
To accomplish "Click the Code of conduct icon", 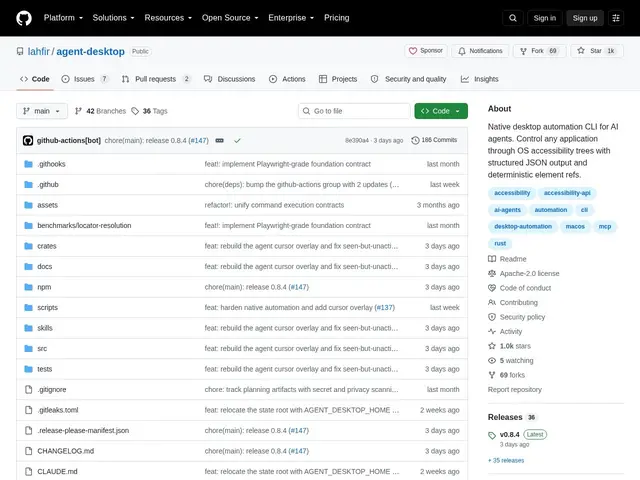I will [492, 288].
